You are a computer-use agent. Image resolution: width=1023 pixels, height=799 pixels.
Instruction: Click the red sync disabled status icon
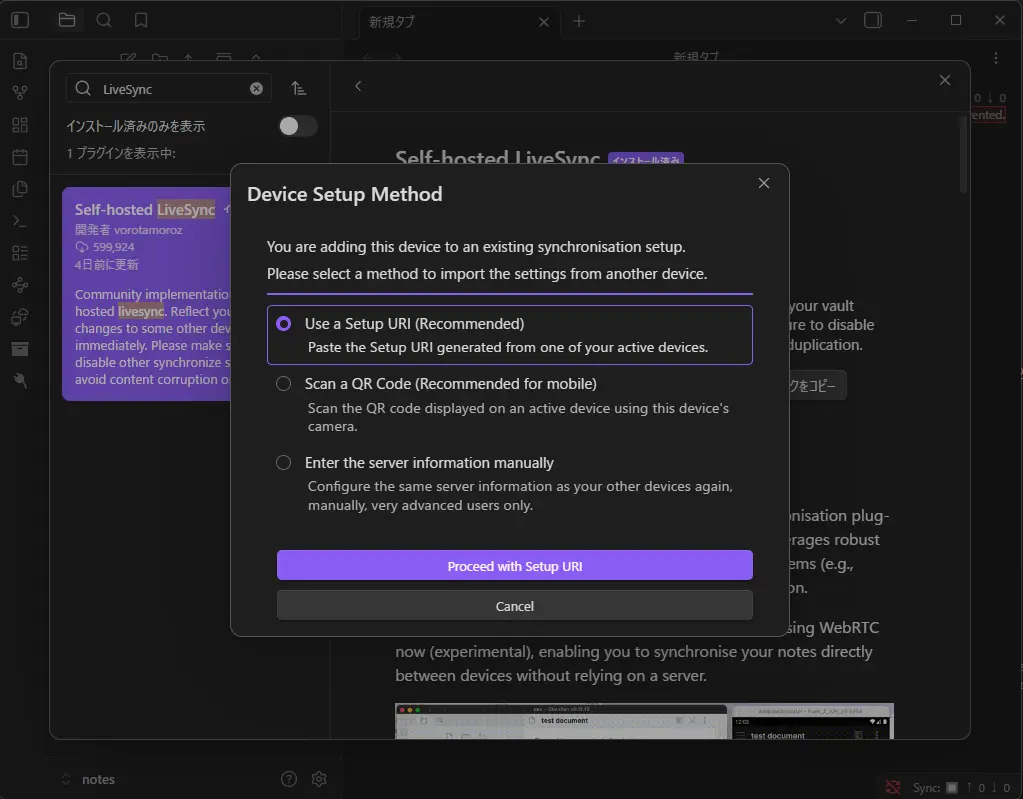pyautogui.click(x=893, y=787)
